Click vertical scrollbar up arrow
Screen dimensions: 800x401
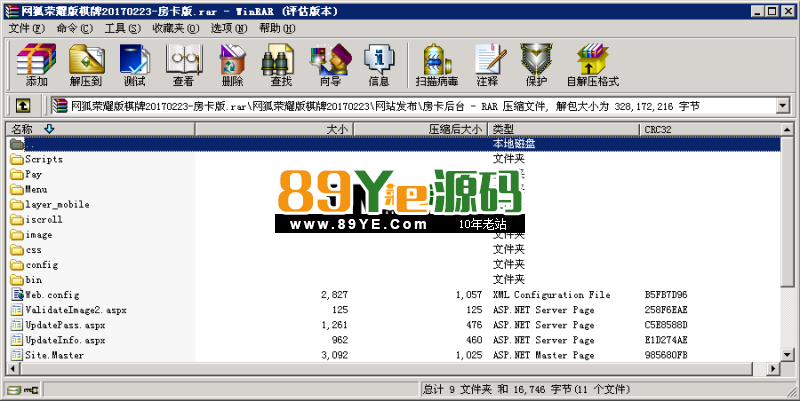click(x=787, y=130)
